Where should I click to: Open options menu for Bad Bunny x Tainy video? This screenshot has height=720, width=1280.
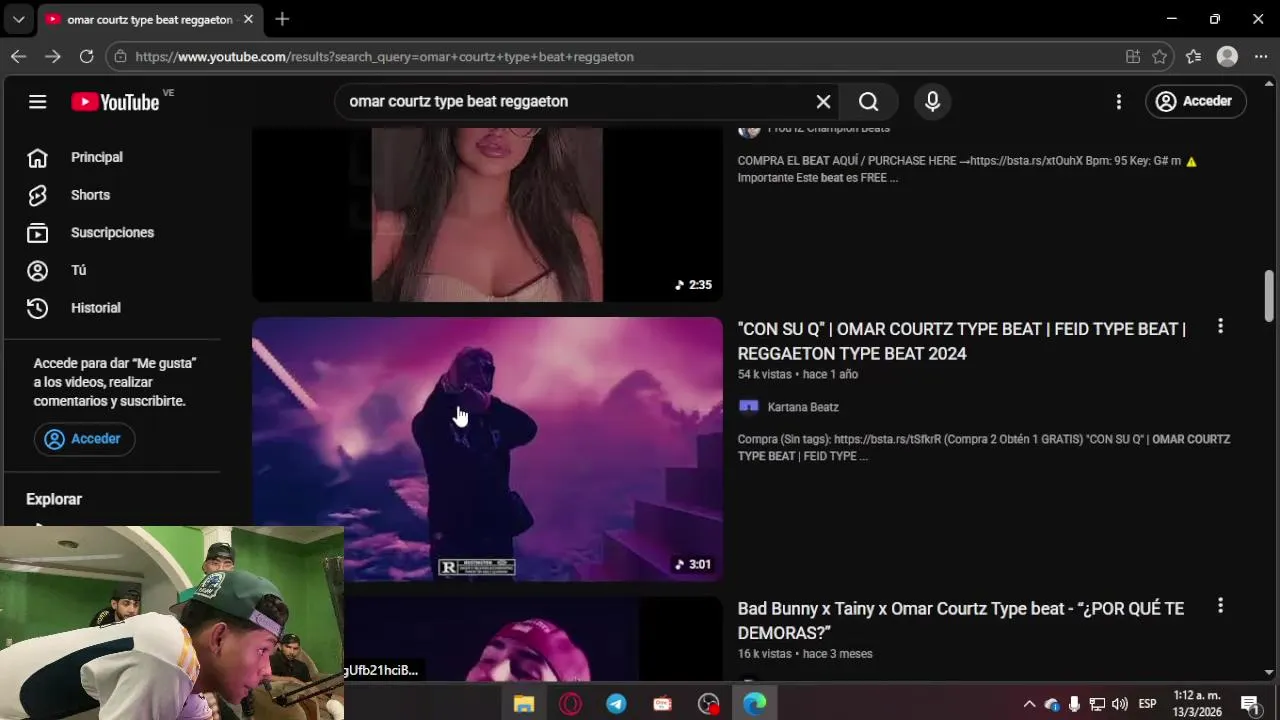pos(1220,606)
